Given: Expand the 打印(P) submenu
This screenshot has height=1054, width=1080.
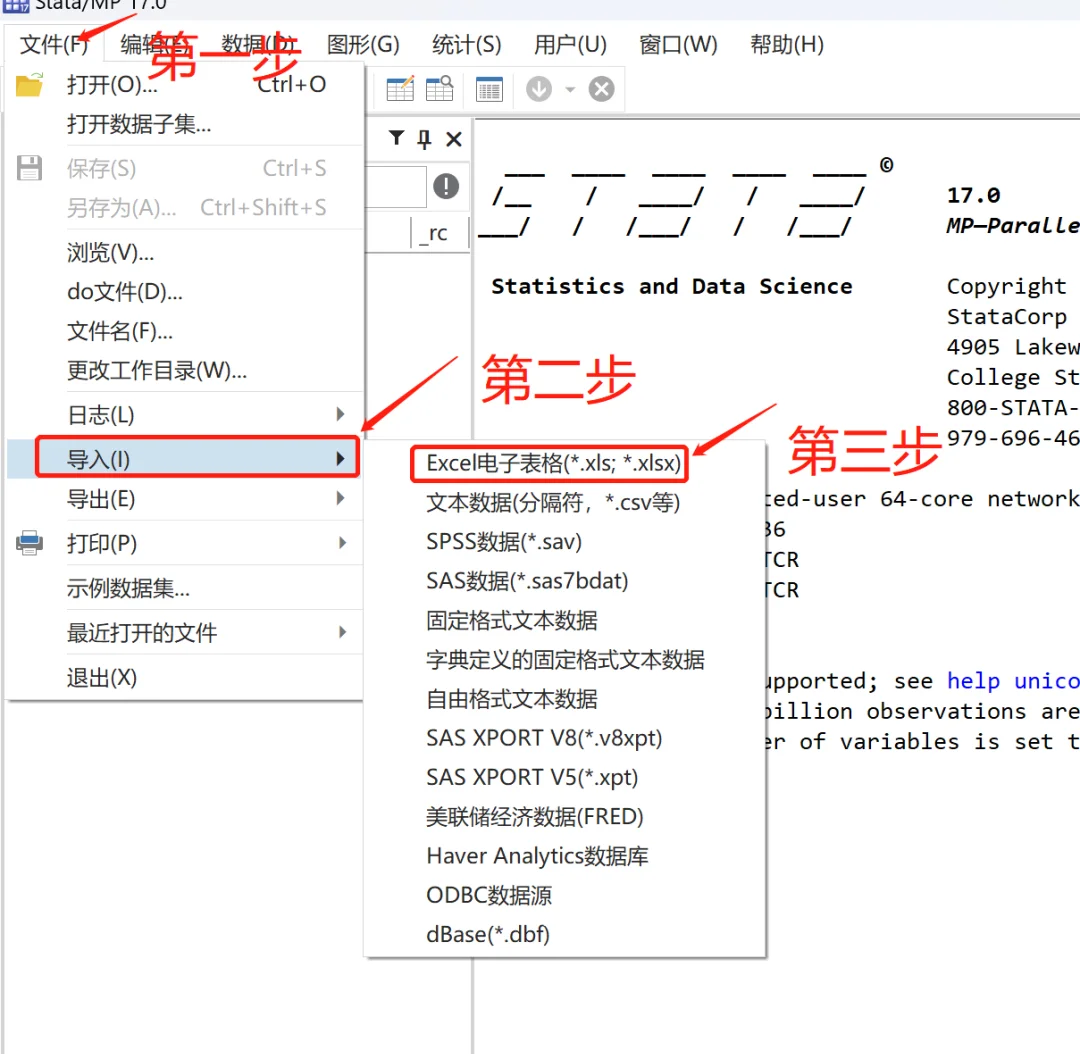Looking at the screenshot, I should (185, 544).
